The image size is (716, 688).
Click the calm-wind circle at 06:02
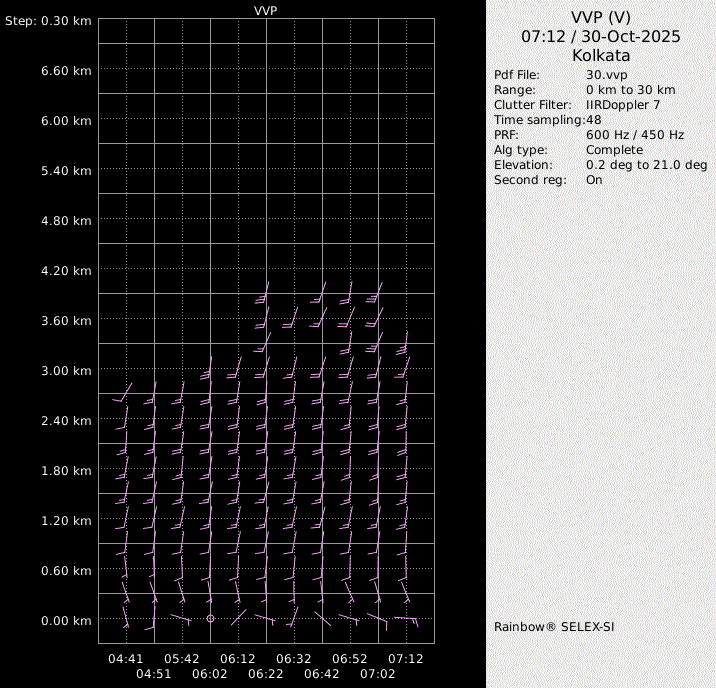point(210,619)
